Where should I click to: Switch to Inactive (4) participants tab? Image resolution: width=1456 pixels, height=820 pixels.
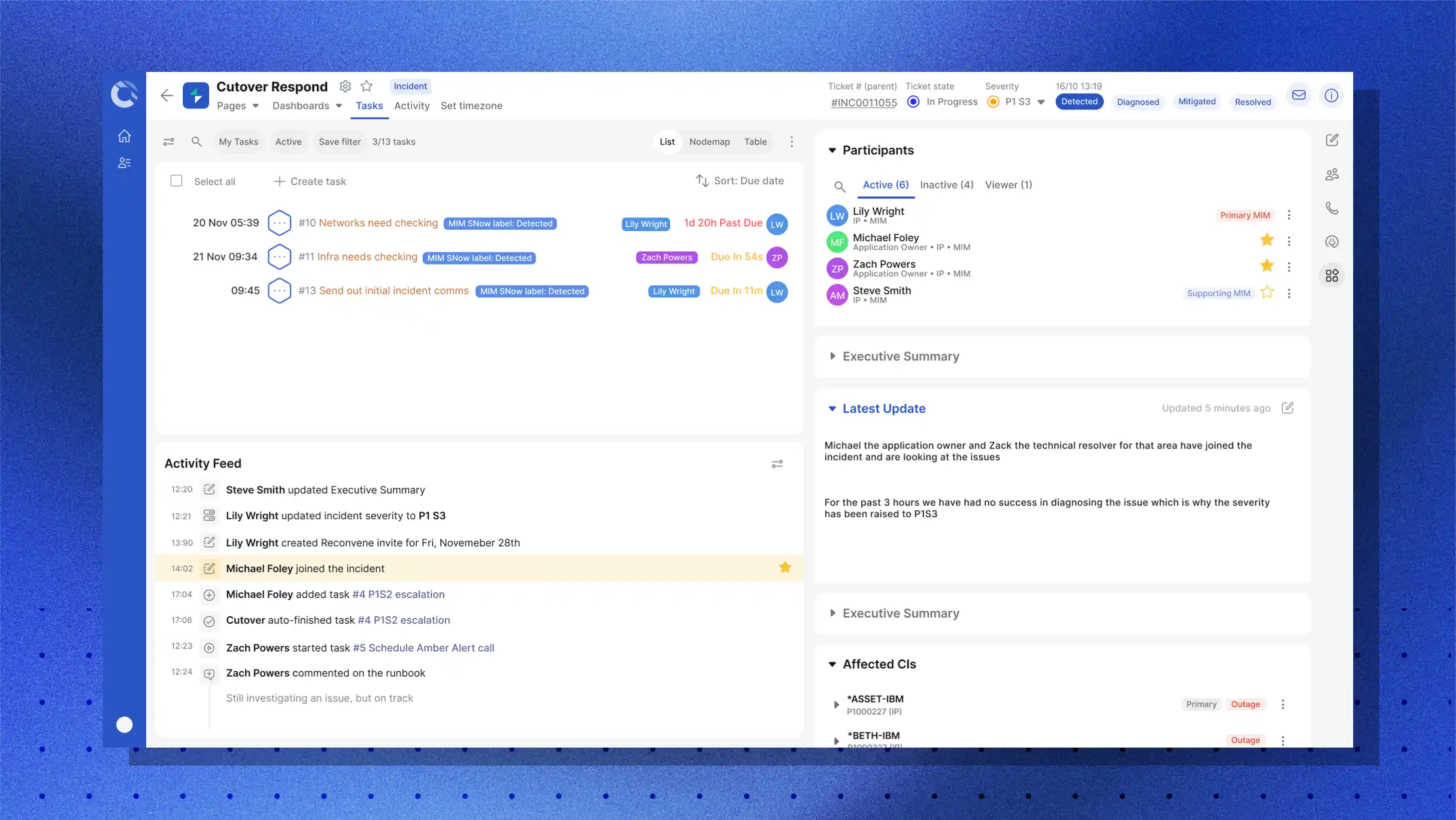coord(946,185)
